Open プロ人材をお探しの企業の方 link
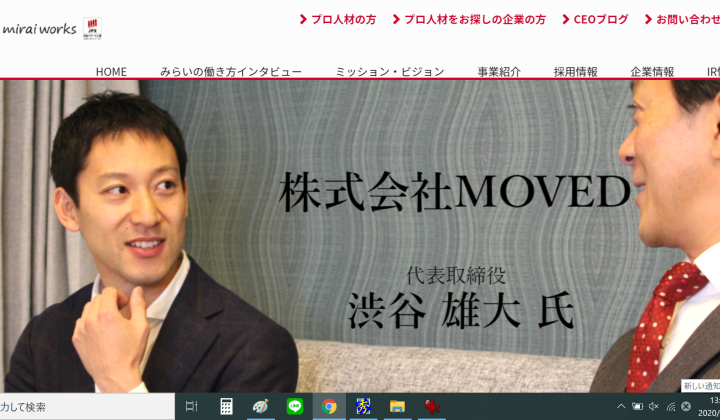This screenshot has height=420, width=720. pos(469,19)
